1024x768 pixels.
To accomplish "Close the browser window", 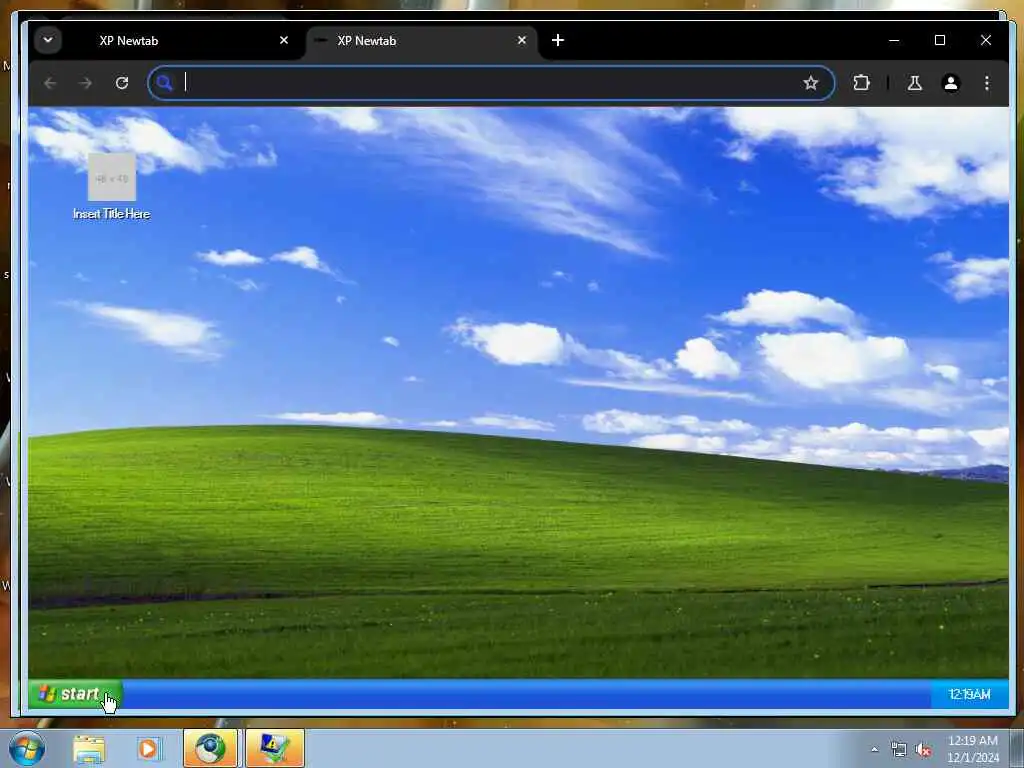I will 985,40.
